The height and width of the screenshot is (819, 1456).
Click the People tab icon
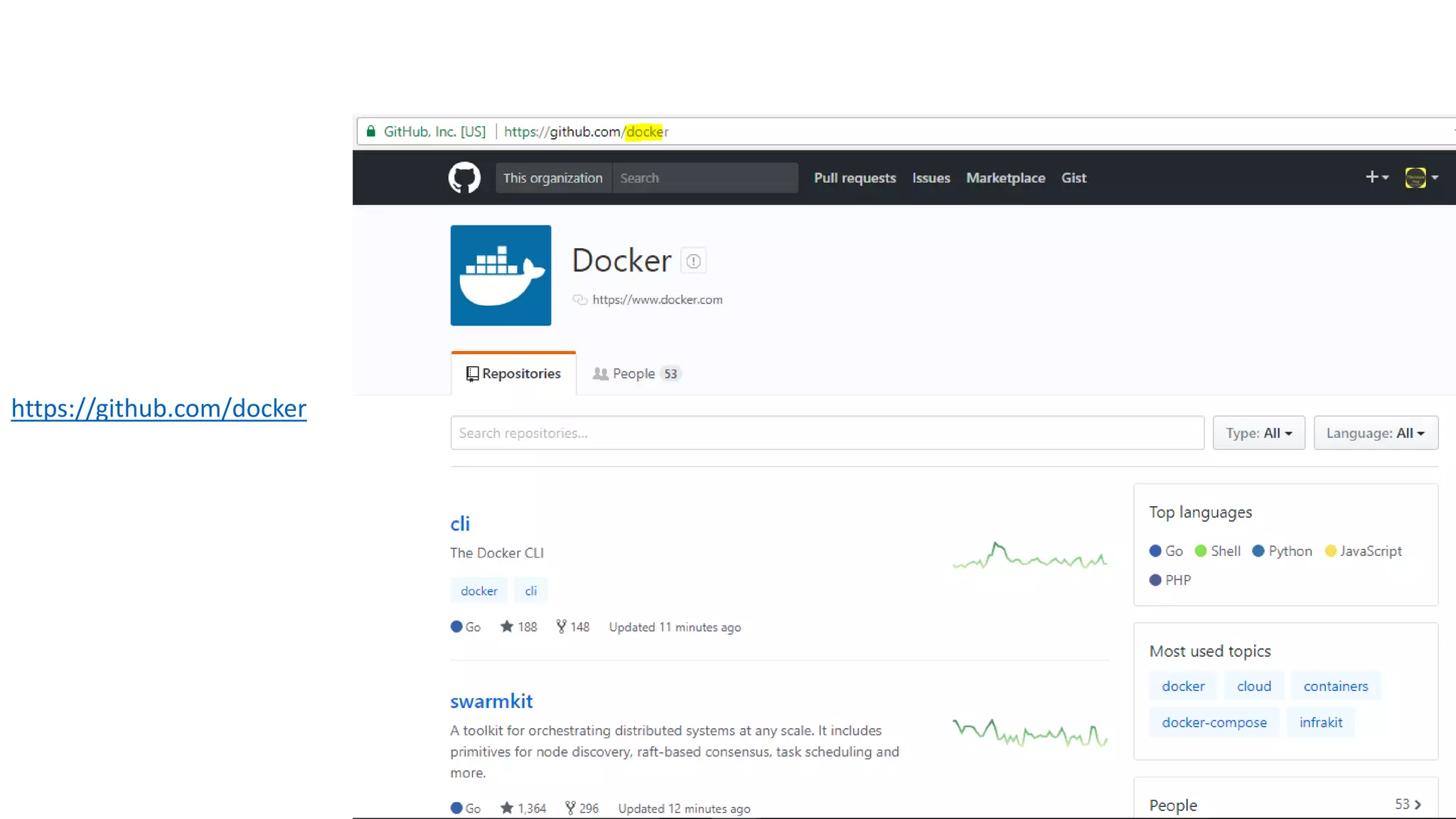pos(601,374)
